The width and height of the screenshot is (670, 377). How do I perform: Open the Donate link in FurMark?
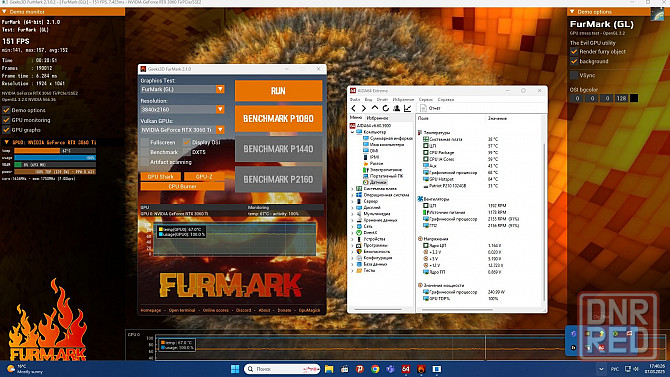[284, 310]
